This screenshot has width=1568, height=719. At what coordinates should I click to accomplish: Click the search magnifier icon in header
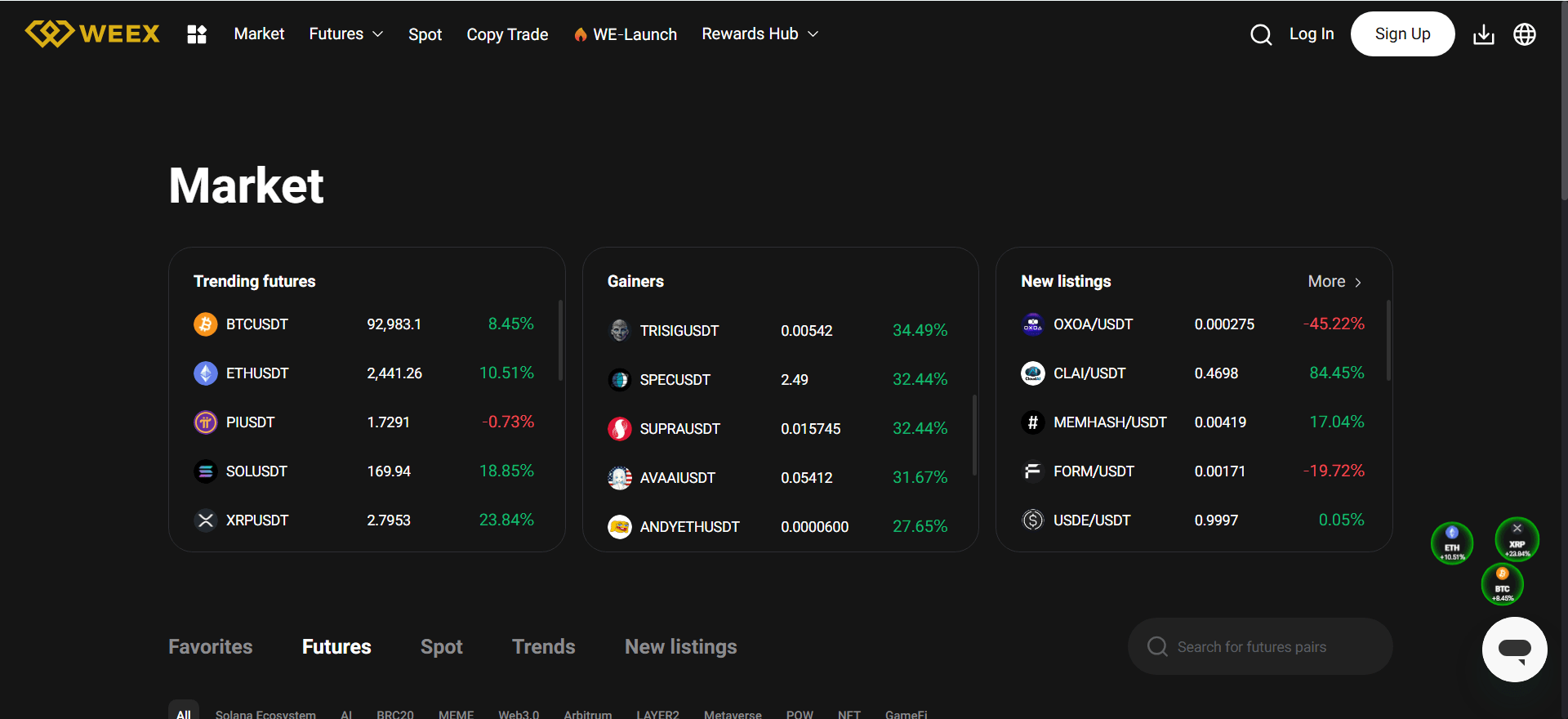(x=1260, y=34)
